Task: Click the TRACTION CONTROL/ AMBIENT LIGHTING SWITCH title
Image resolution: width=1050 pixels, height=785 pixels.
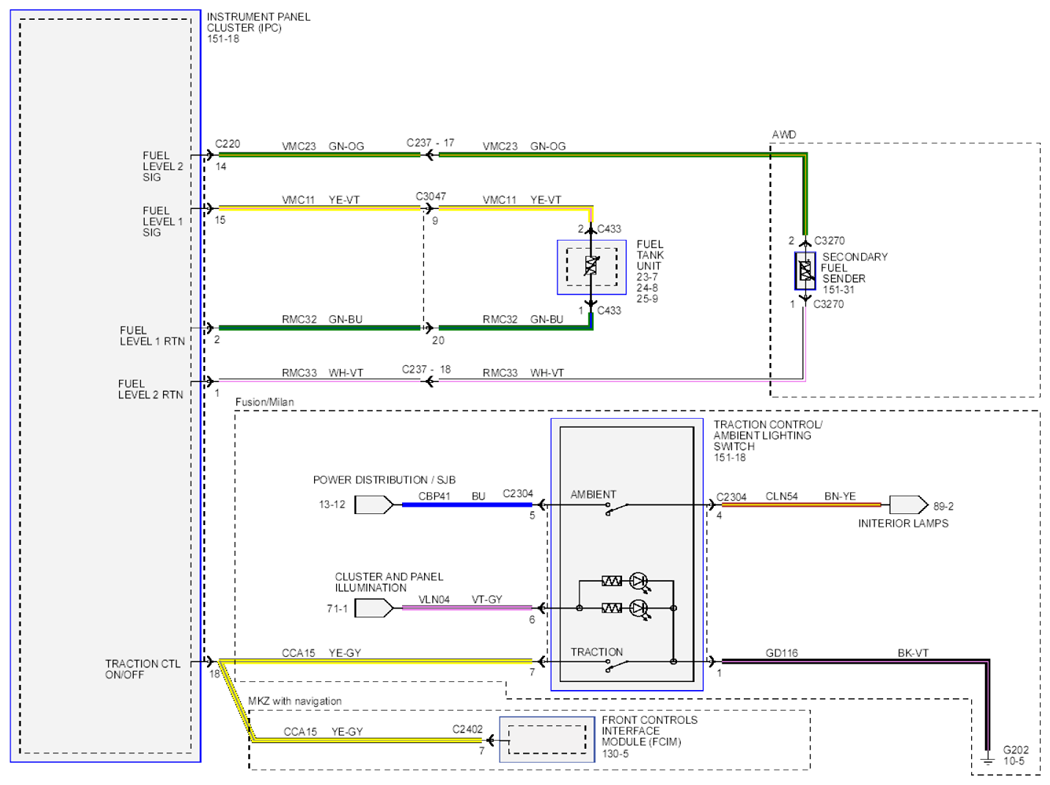Action: point(767,435)
